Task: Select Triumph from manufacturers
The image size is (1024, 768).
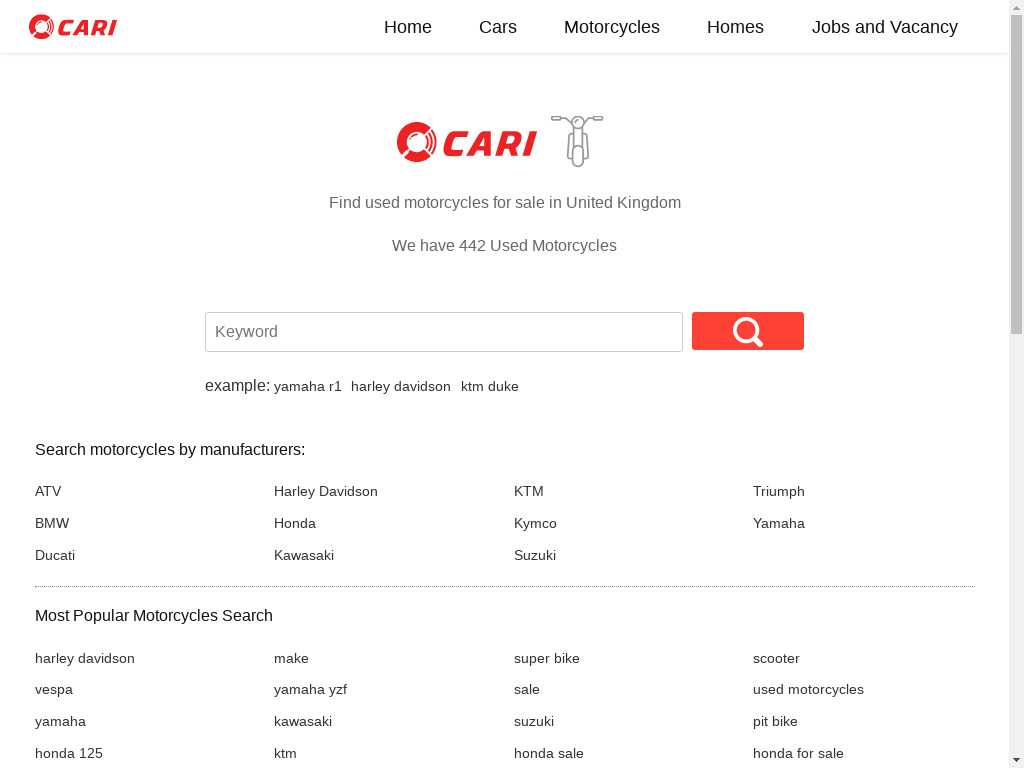Action: pos(778,491)
